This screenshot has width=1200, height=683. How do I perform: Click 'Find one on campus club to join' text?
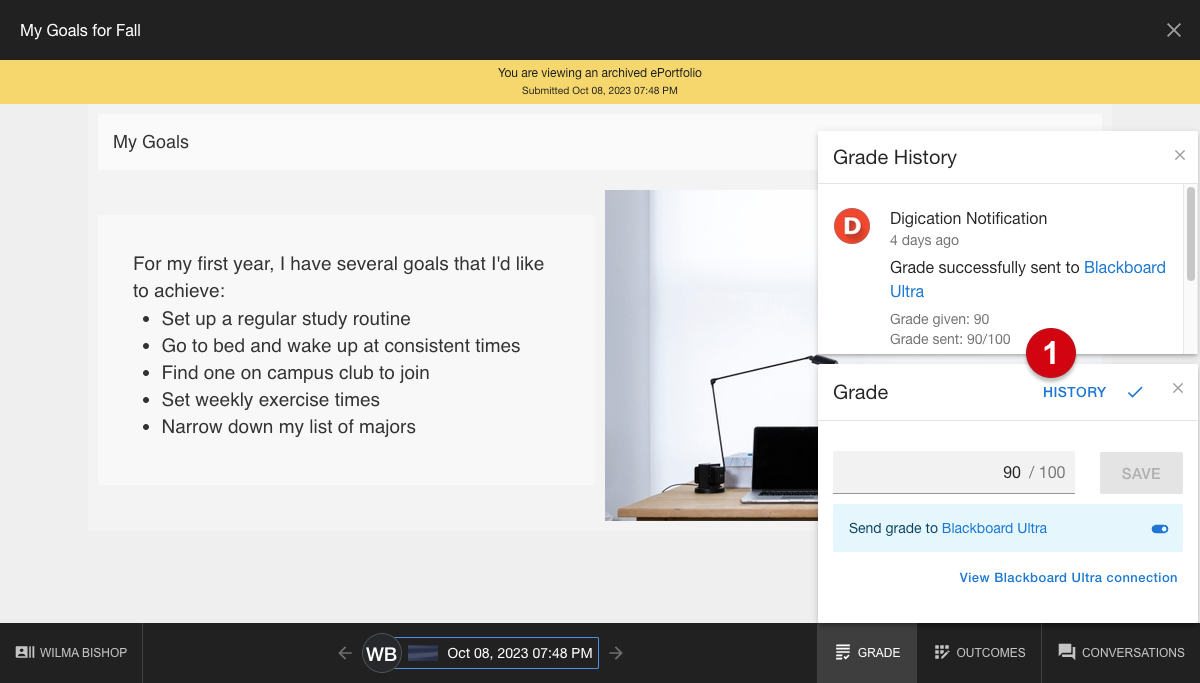(x=296, y=373)
